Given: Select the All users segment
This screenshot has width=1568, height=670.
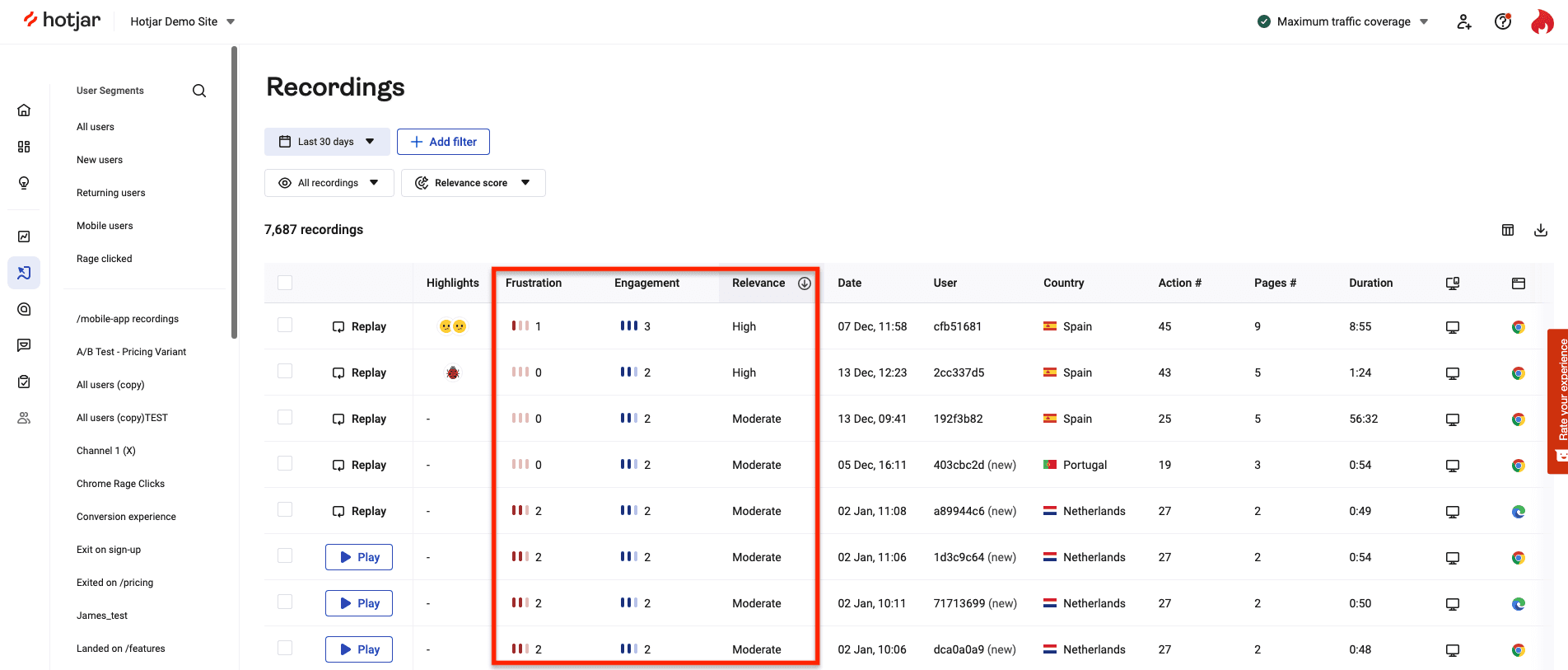Looking at the screenshot, I should point(96,127).
